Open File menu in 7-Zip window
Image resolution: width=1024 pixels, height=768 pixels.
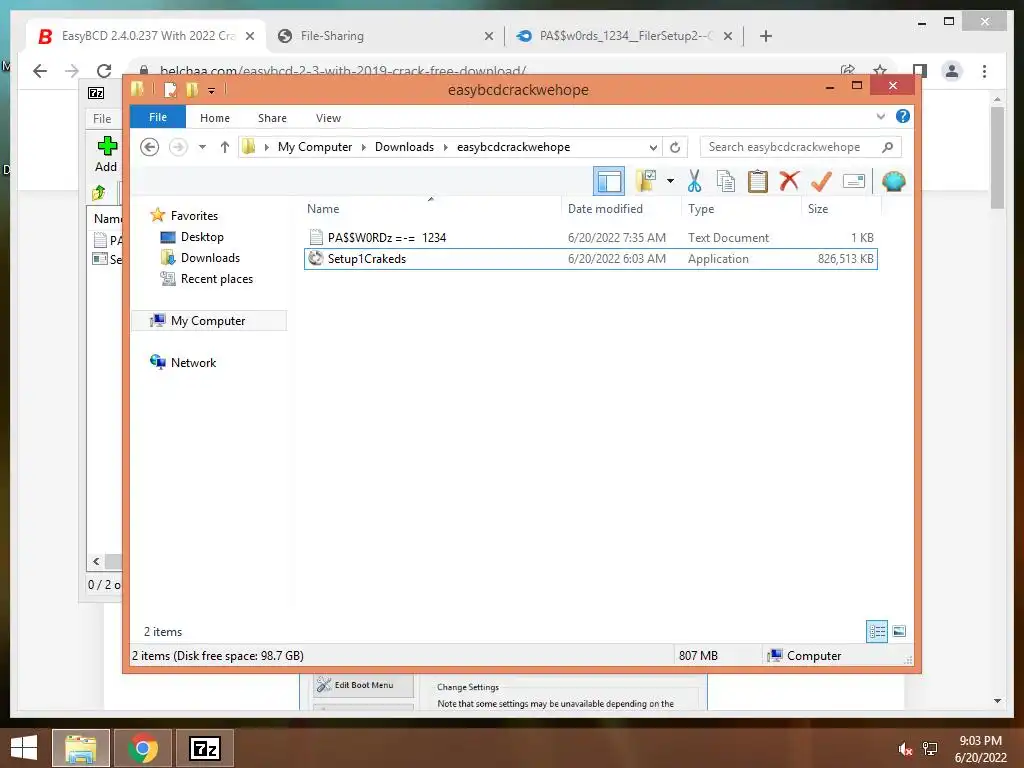point(102,119)
